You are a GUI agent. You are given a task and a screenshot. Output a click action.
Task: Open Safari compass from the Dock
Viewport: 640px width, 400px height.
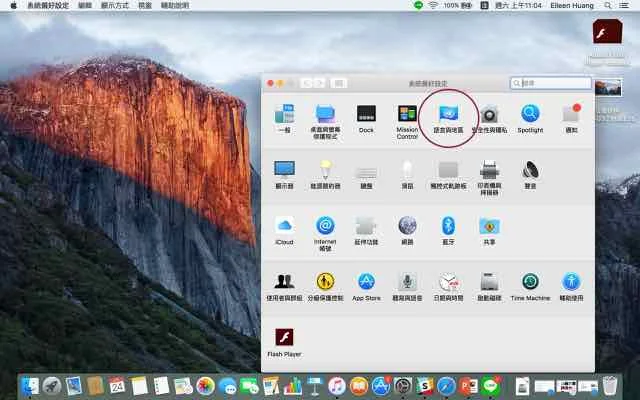tap(447, 386)
